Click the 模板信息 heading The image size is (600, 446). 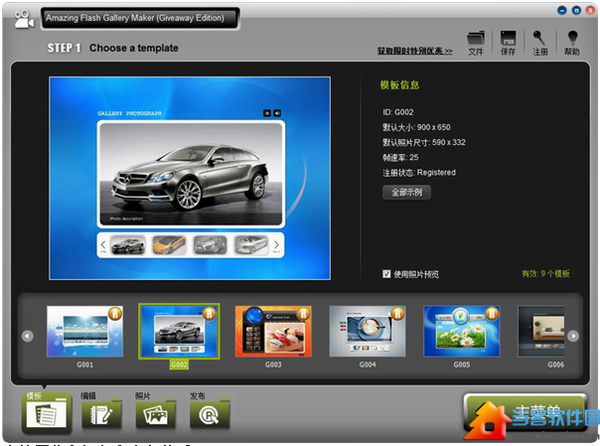tap(399, 85)
